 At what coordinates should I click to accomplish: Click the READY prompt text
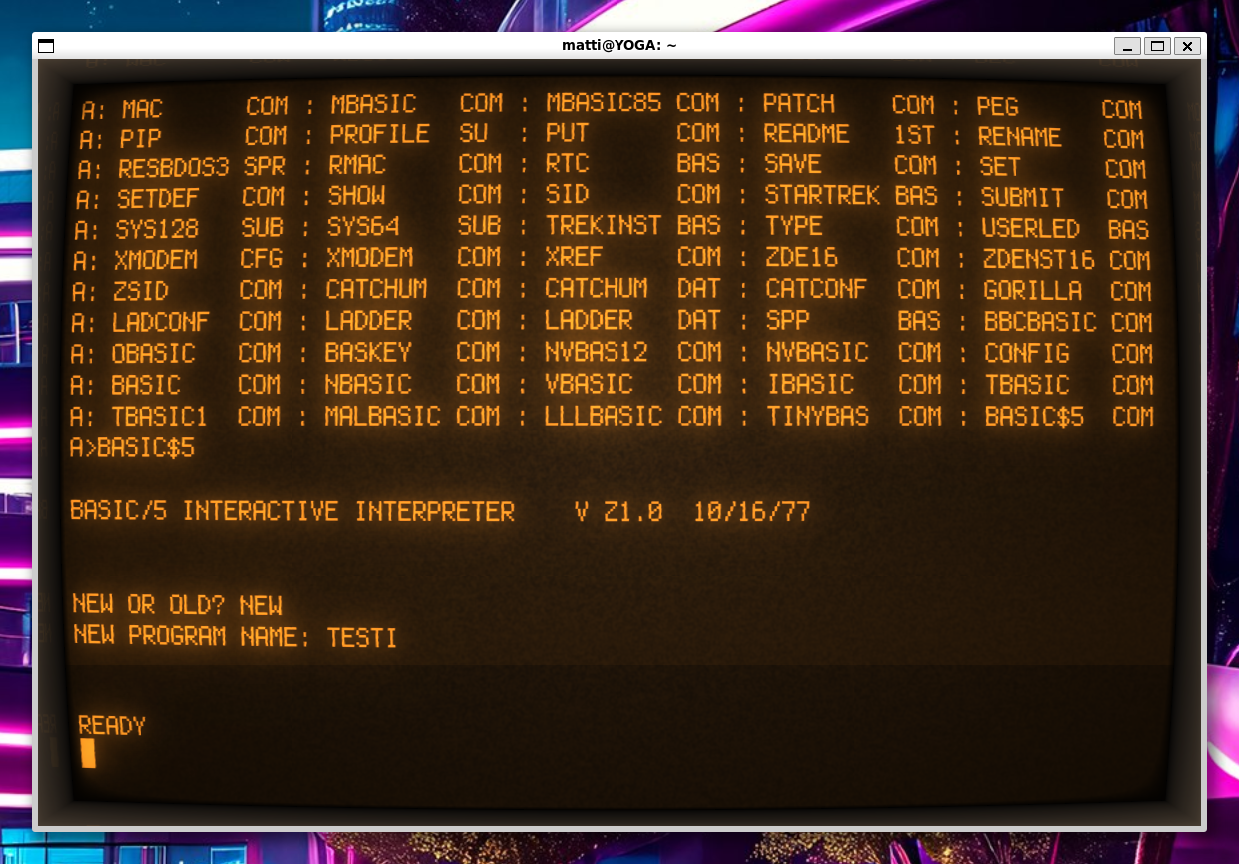point(111,726)
